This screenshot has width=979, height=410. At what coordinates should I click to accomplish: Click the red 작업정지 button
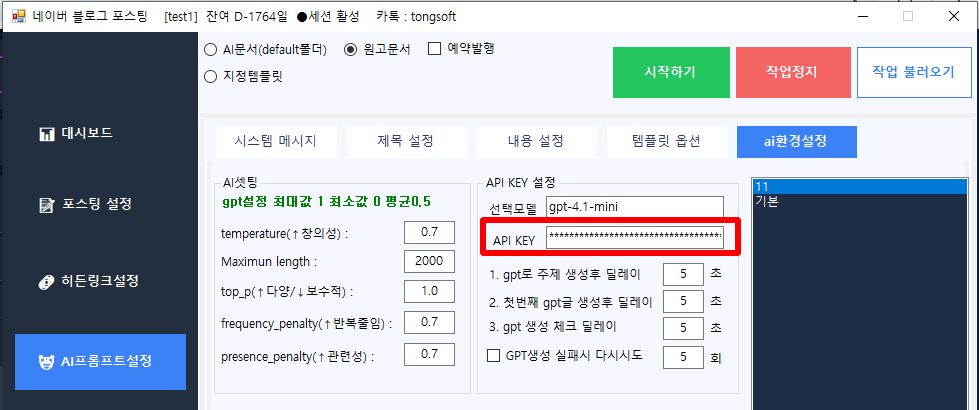(x=791, y=72)
